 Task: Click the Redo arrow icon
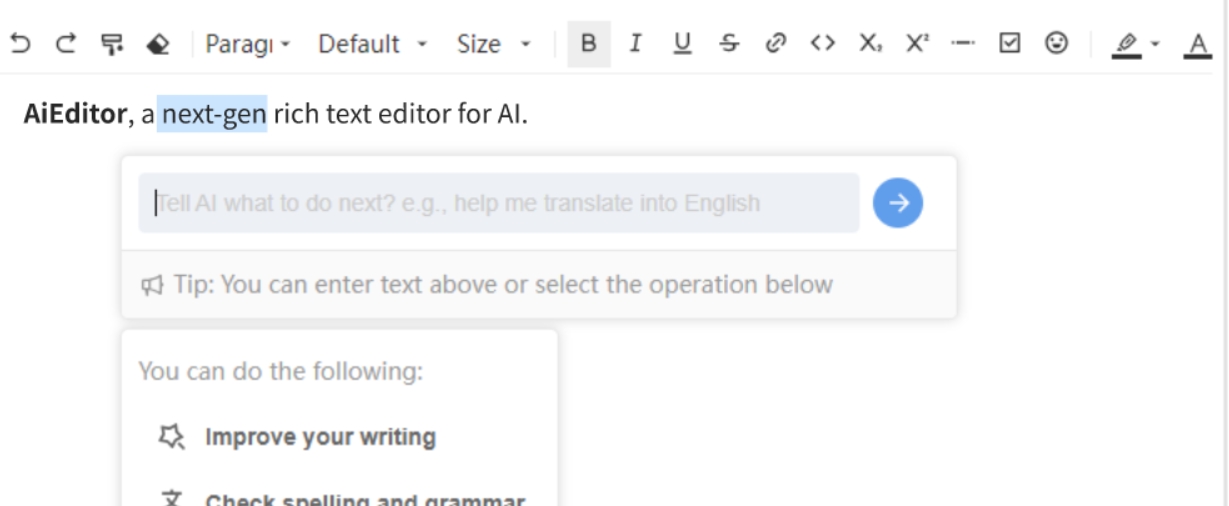coord(66,44)
